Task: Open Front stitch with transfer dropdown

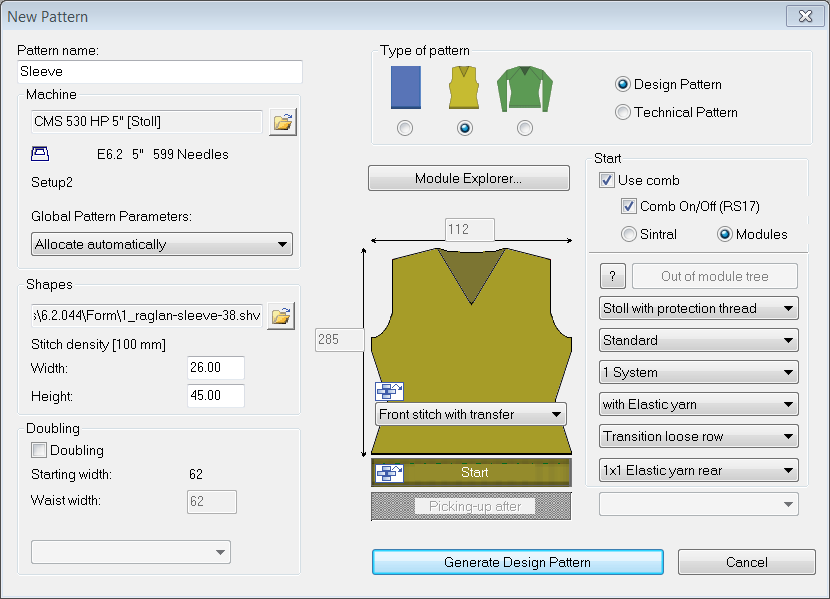Action: click(x=471, y=414)
